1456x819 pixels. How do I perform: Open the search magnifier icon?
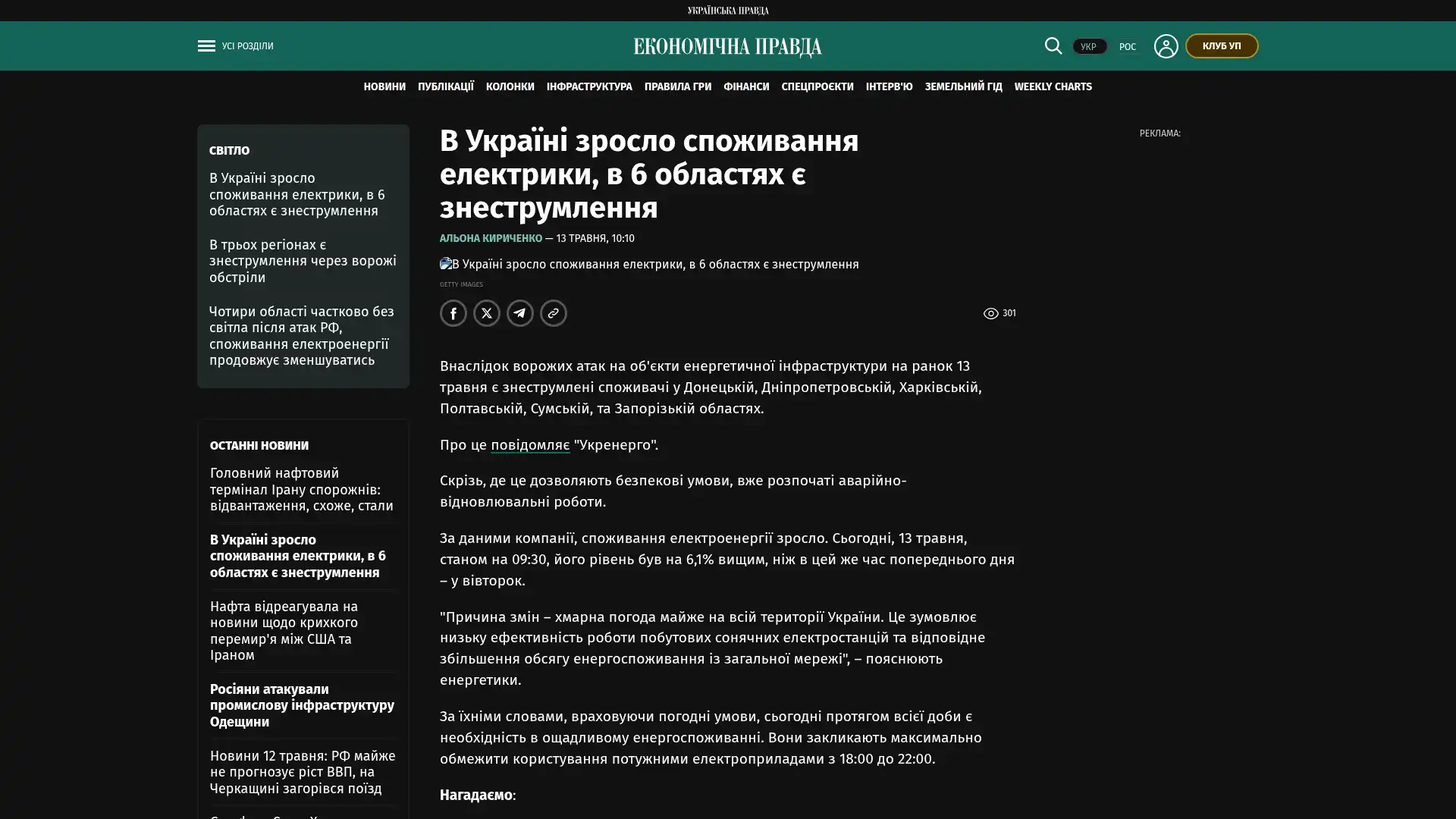point(1053,45)
